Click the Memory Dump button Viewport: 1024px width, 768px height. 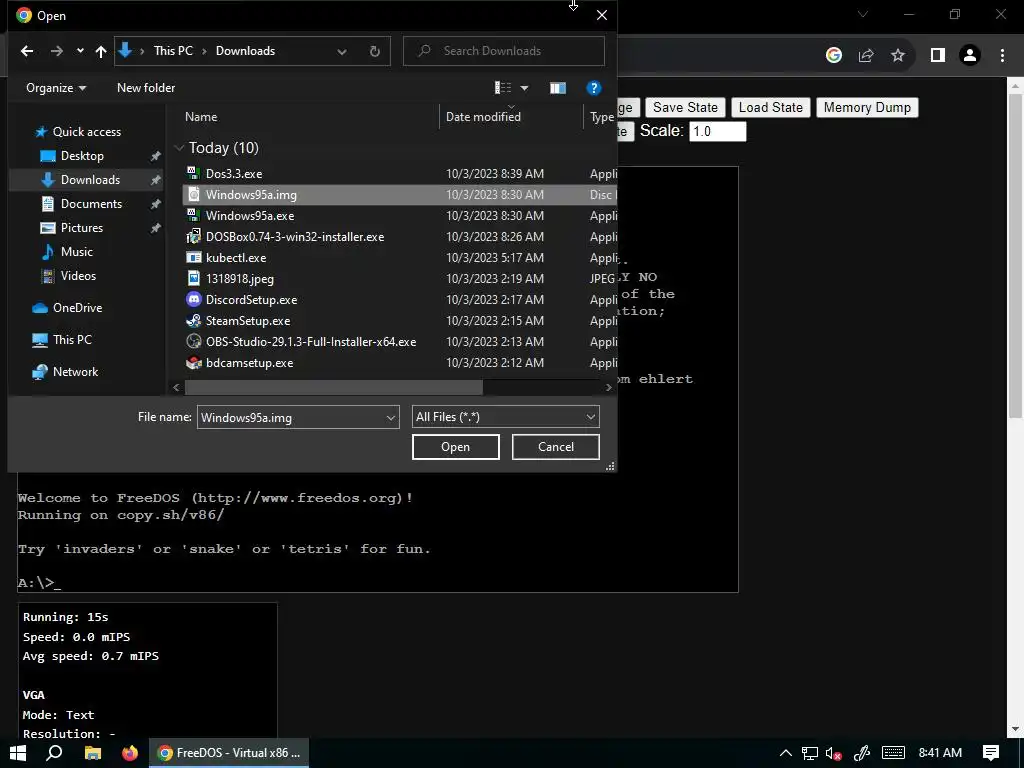(x=867, y=108)
